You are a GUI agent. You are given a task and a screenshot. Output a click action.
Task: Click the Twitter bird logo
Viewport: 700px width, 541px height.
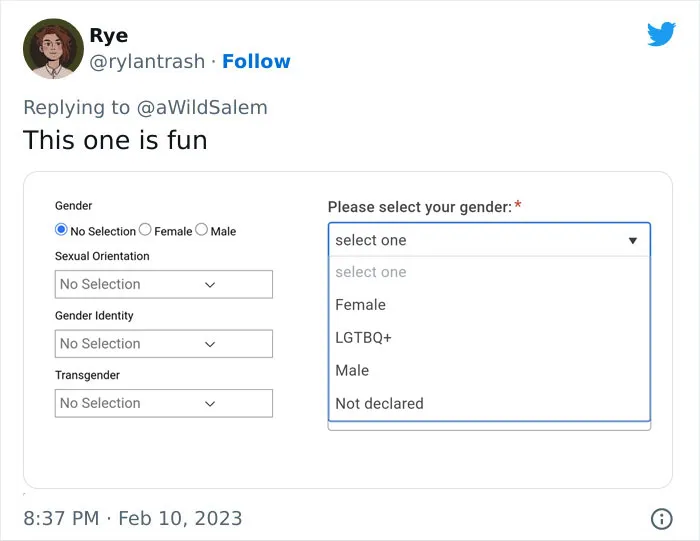(661, 33)
